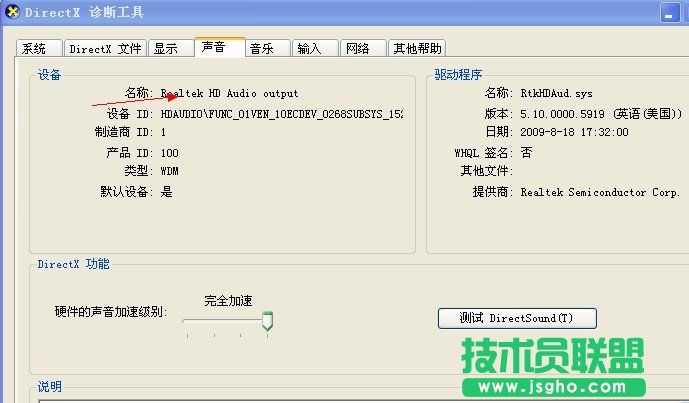Open the 音乐 tab
Screen dimensions: 689x403
(268, 48)
